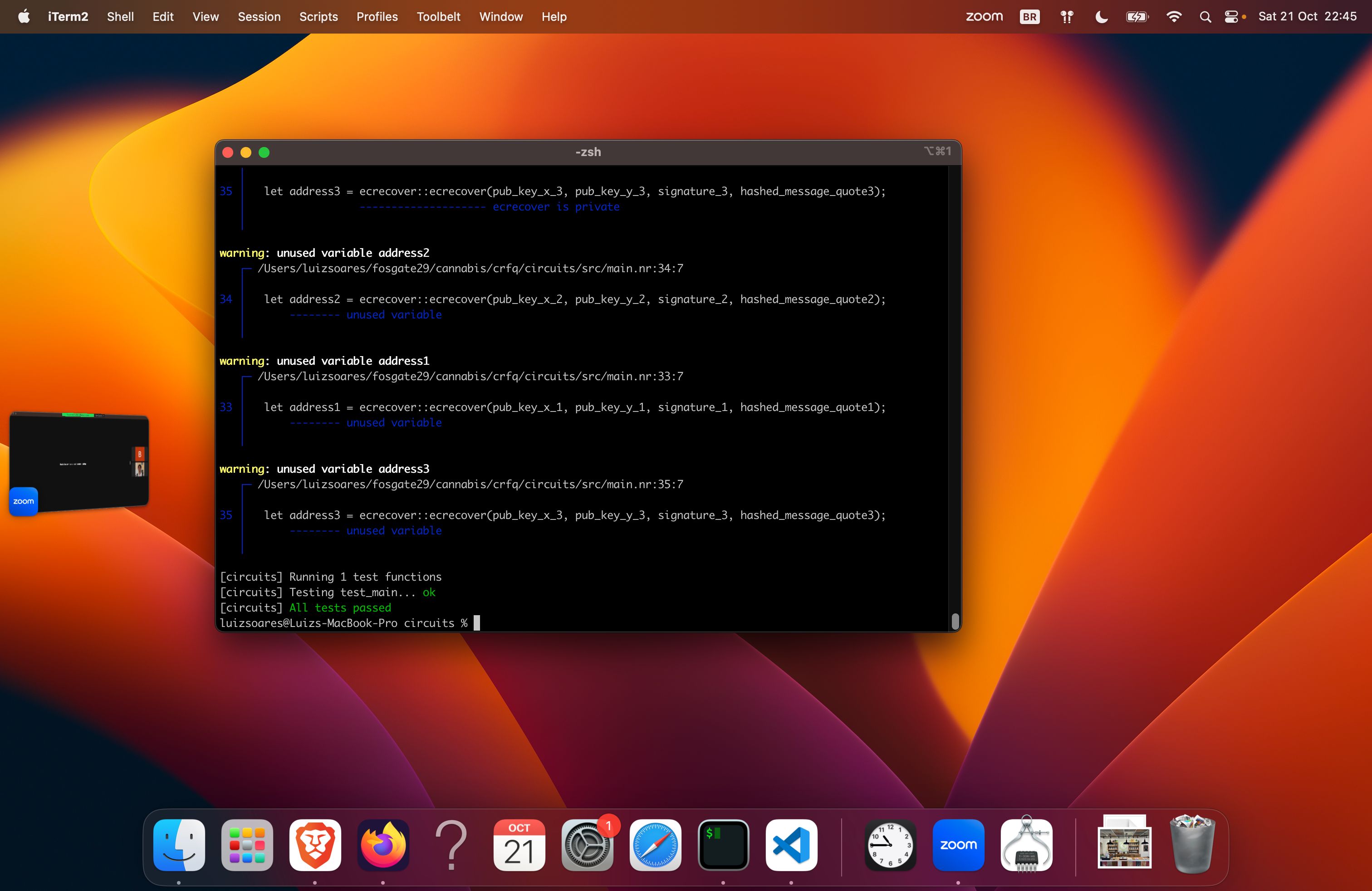1372x891 pixels.
Task: Open System Information from the Dock
Action: click(1026, 845)
